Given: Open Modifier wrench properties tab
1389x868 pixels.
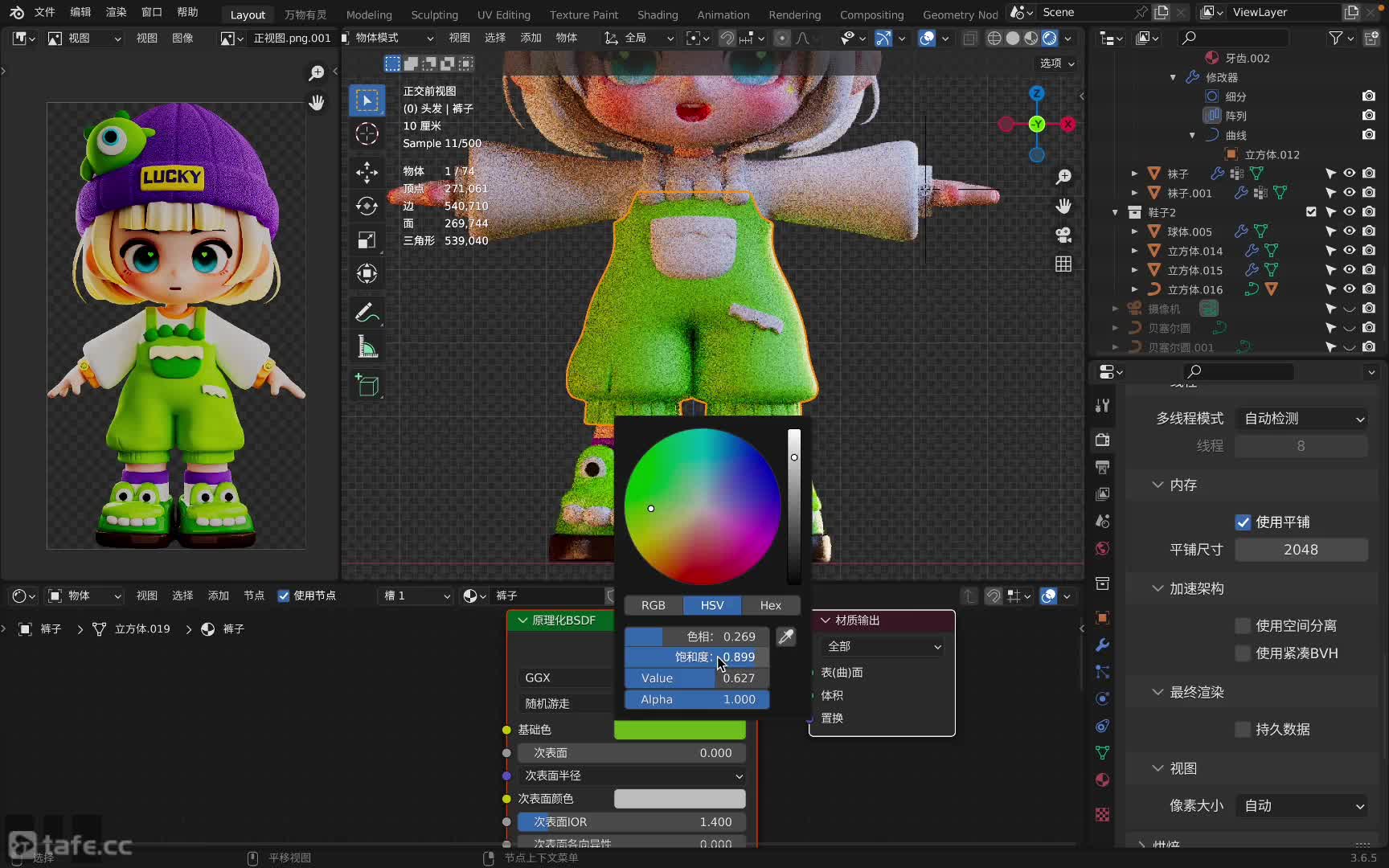Looking at the screenshot, I should pyautogui.click(x=1103, y=645).
